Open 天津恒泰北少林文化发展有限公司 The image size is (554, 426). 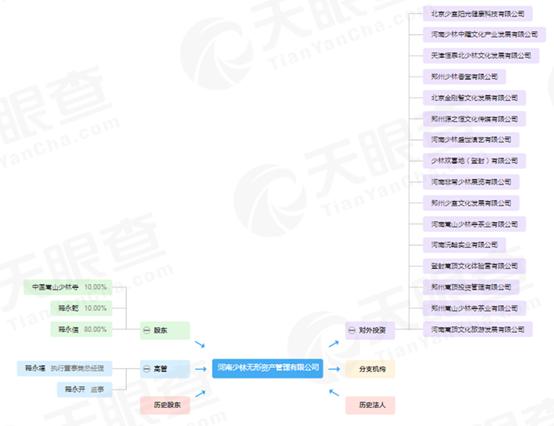coord(481,55)
